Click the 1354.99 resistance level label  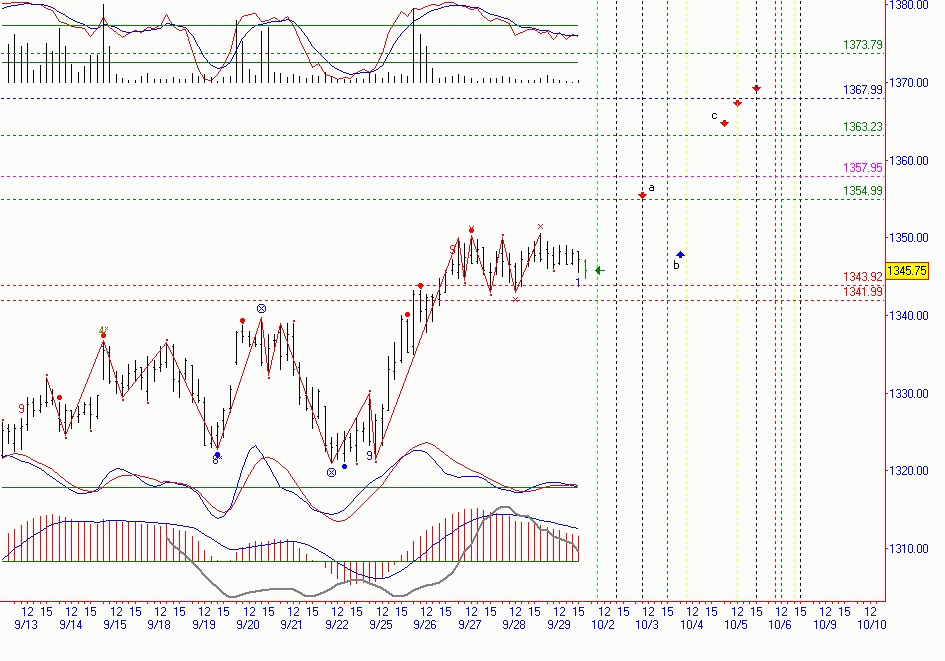tap(862, 191)
